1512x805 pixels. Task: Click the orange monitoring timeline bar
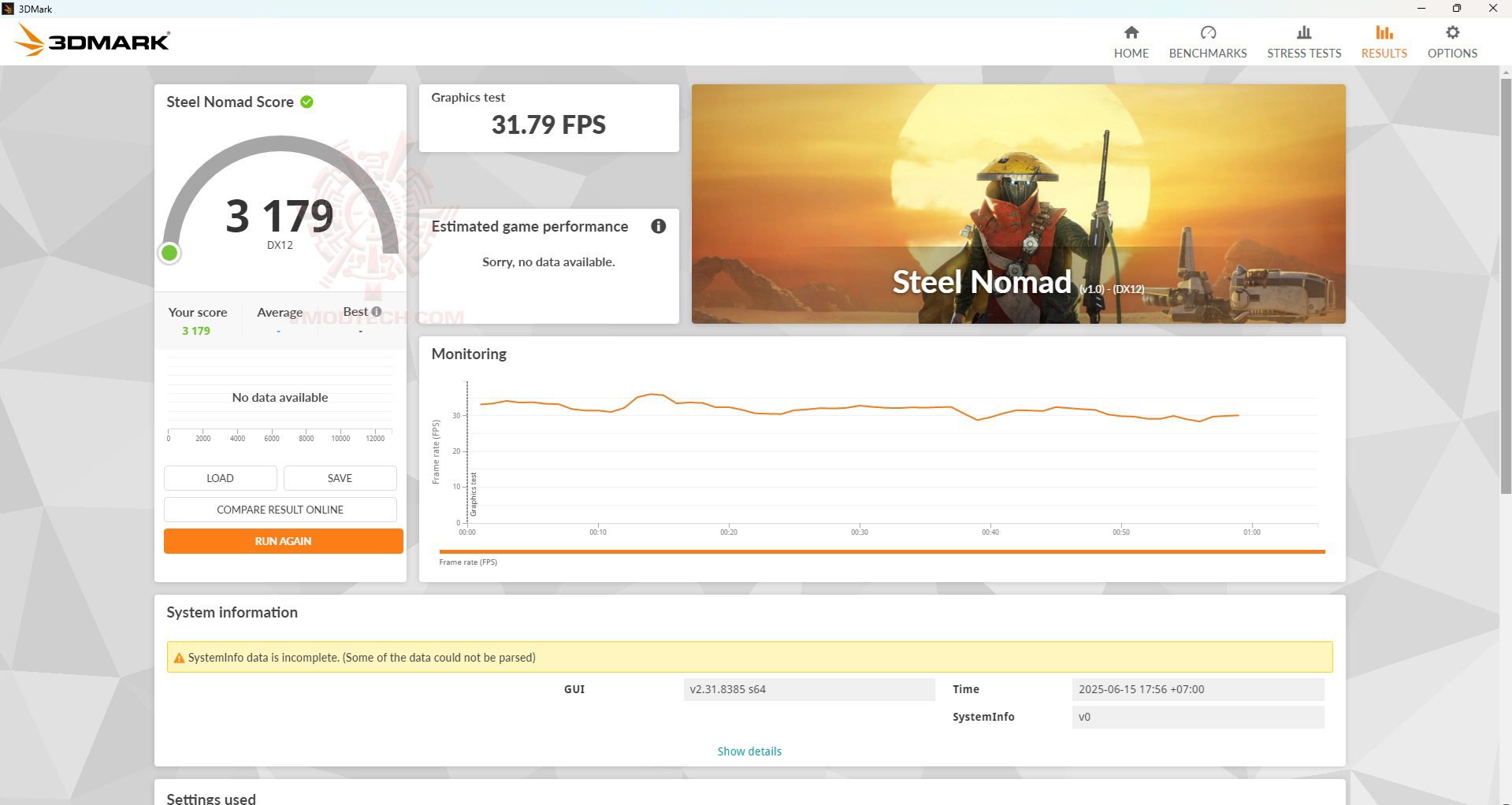point(882,551)
